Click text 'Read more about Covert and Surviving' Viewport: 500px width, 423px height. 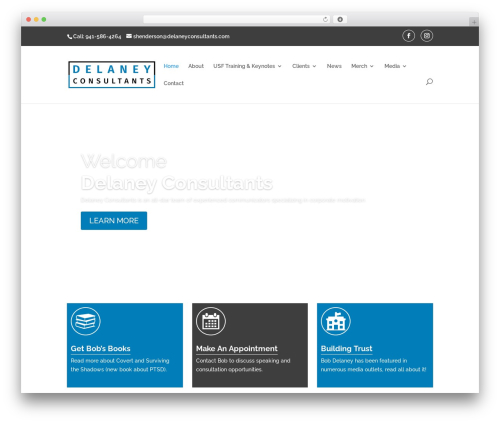coord(120,361)
